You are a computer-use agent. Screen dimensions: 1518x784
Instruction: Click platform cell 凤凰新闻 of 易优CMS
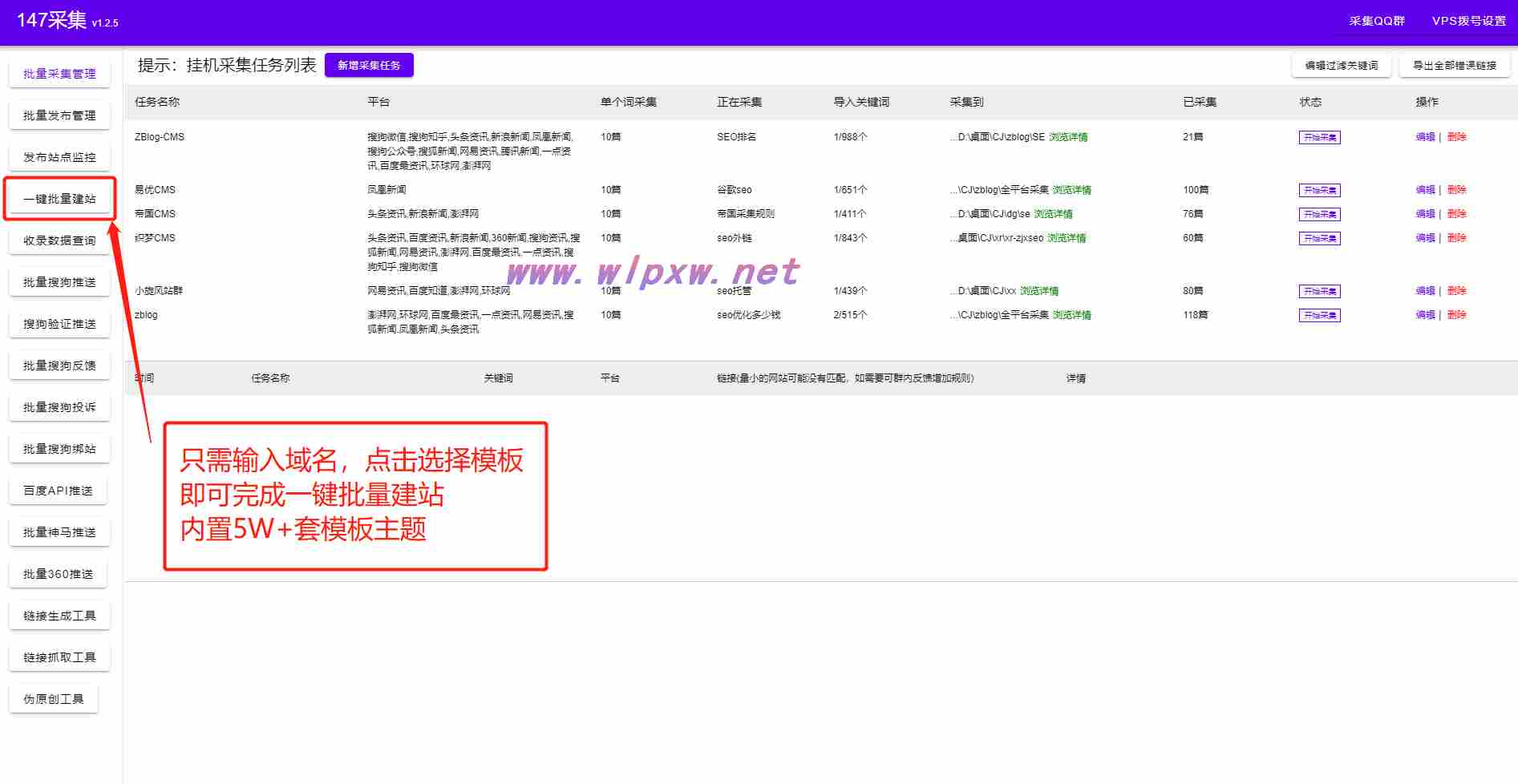tap(387, 190)
